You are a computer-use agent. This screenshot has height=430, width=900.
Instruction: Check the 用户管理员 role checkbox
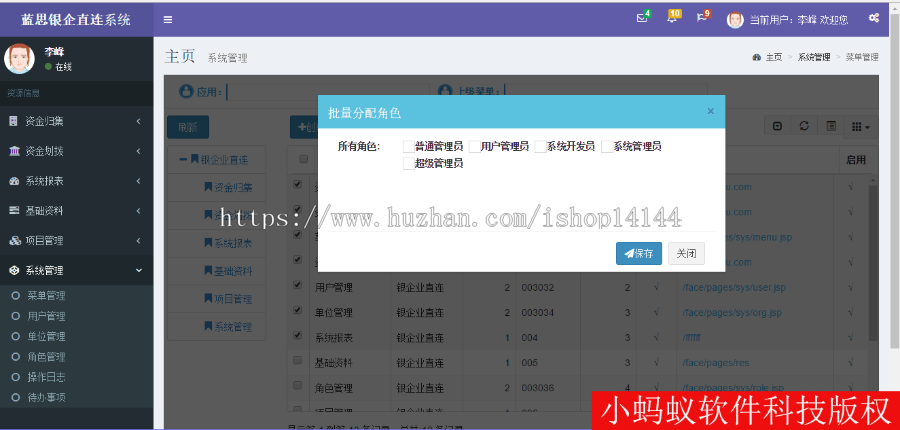[x=474, y=147]
